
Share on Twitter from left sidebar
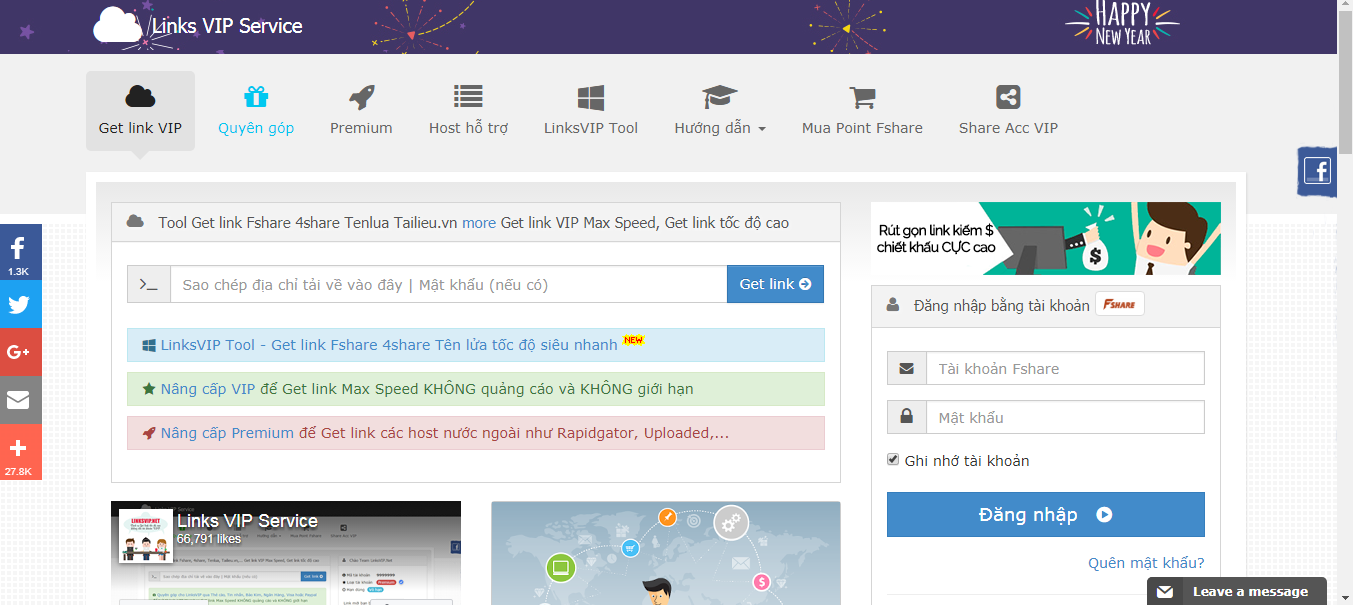point(19,304)
